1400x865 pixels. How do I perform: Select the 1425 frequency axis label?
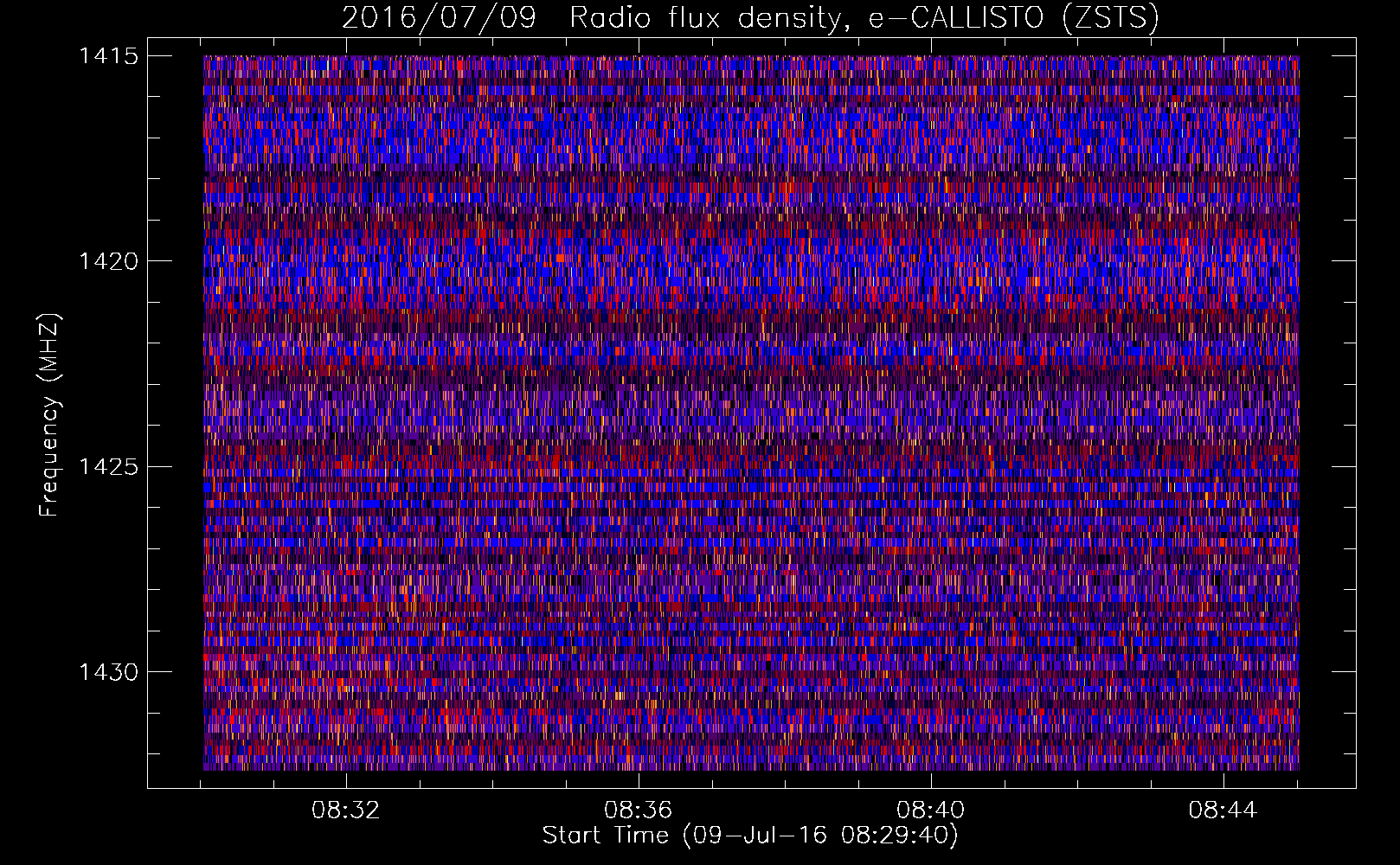tap(108, 467)
